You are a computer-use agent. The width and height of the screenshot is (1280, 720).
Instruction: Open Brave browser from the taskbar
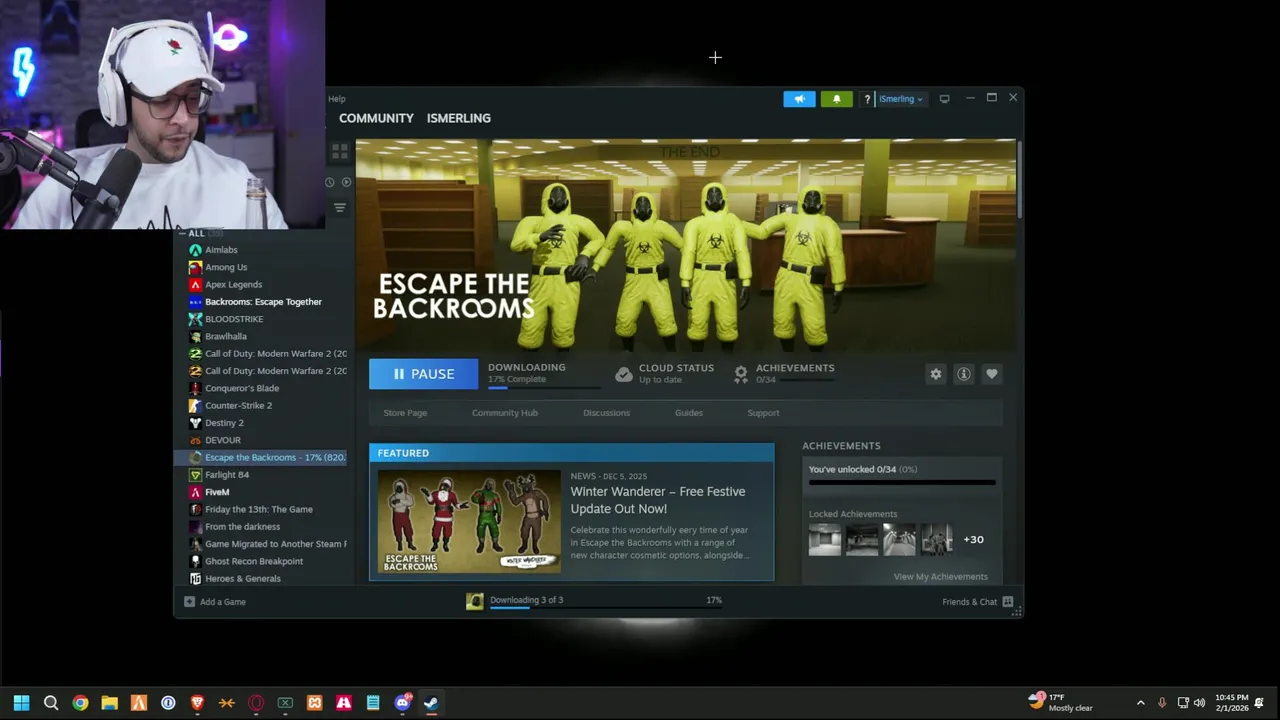click(197, 703)
